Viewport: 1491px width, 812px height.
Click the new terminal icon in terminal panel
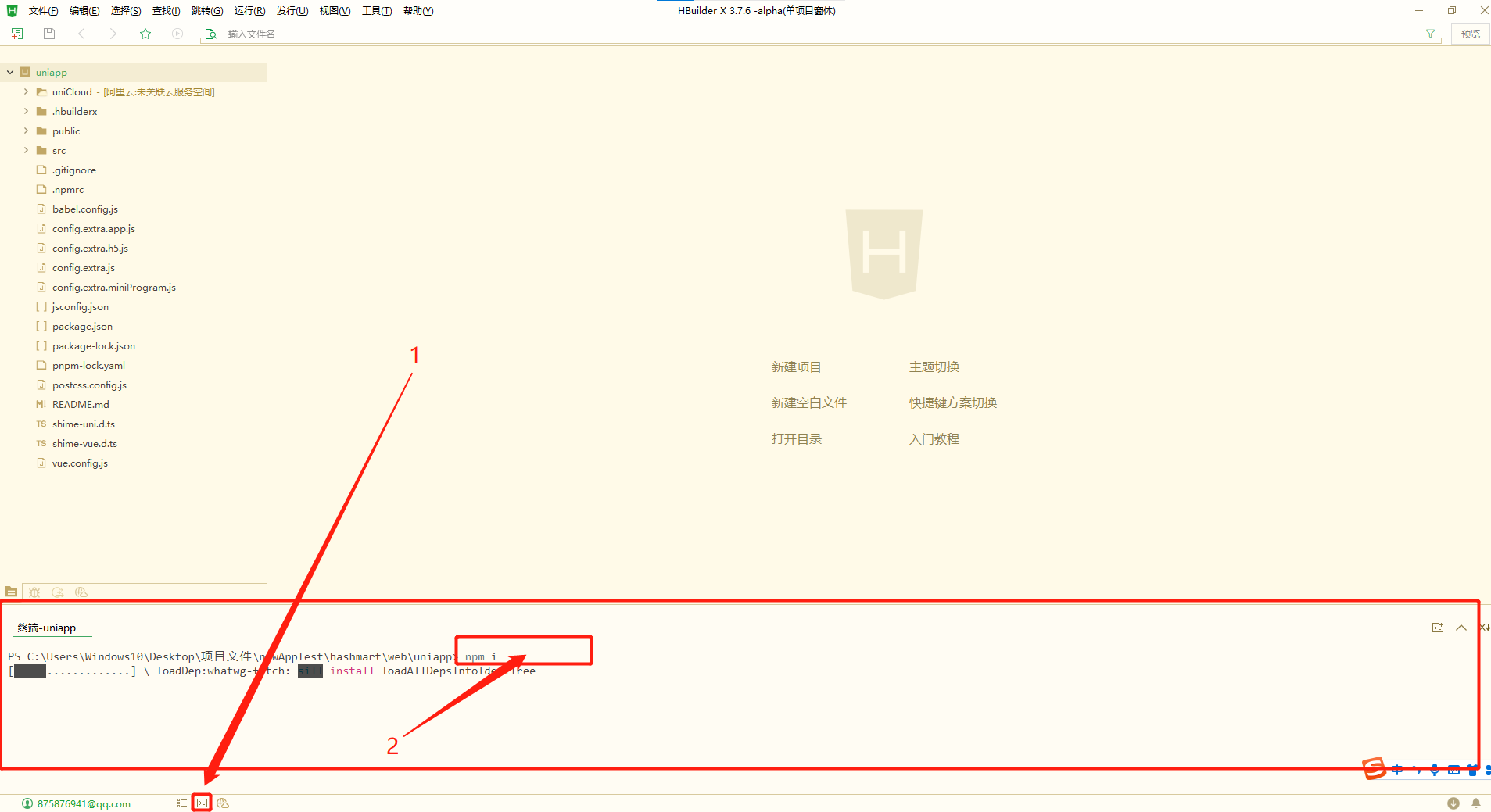point(1438,628)
